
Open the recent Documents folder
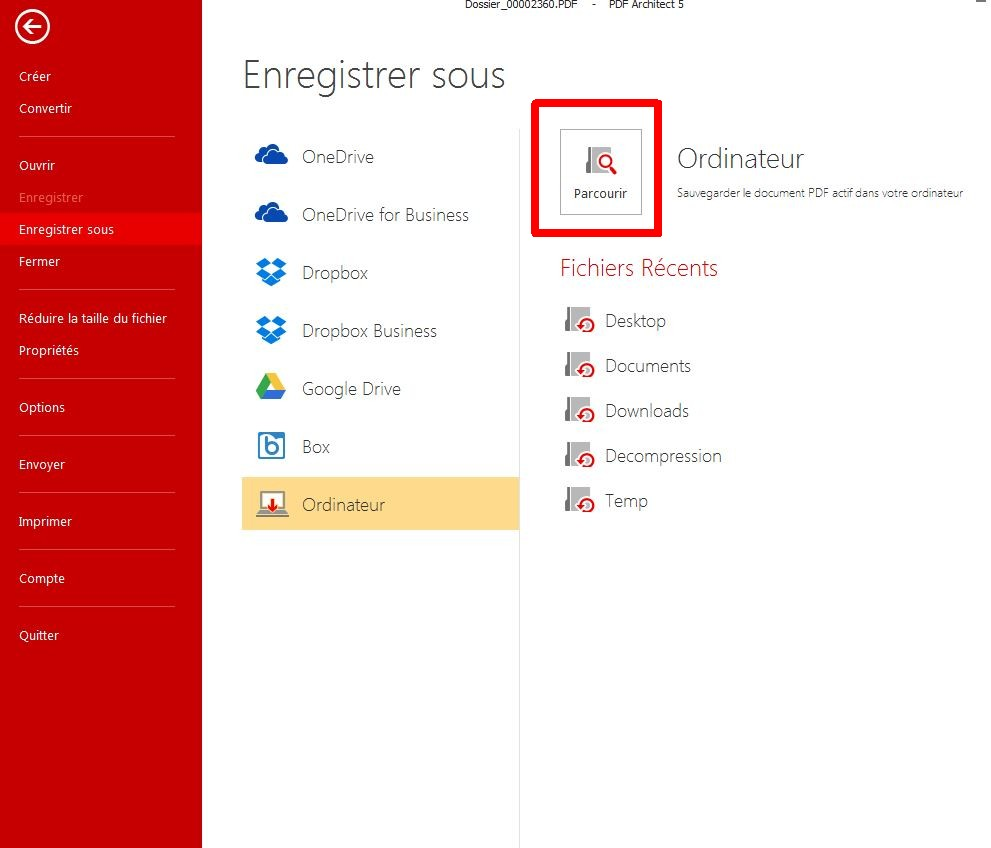click(648, 366)
